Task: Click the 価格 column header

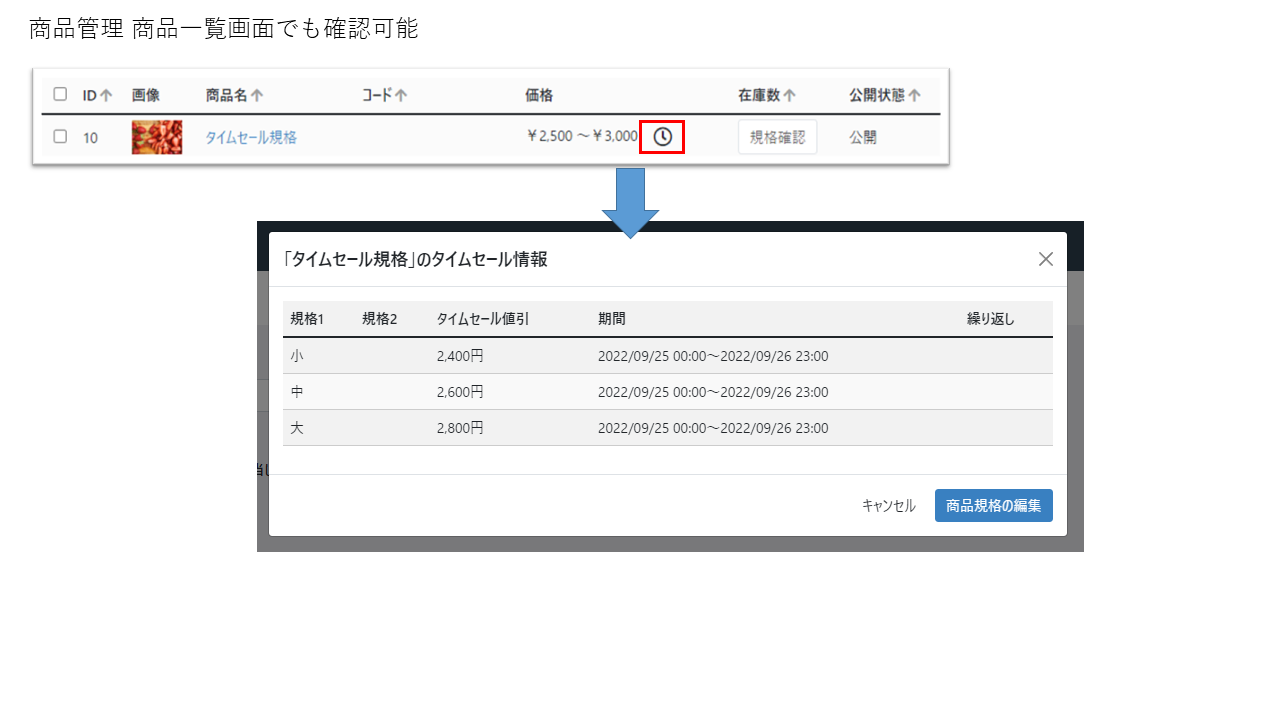Action: coord(539,96)
